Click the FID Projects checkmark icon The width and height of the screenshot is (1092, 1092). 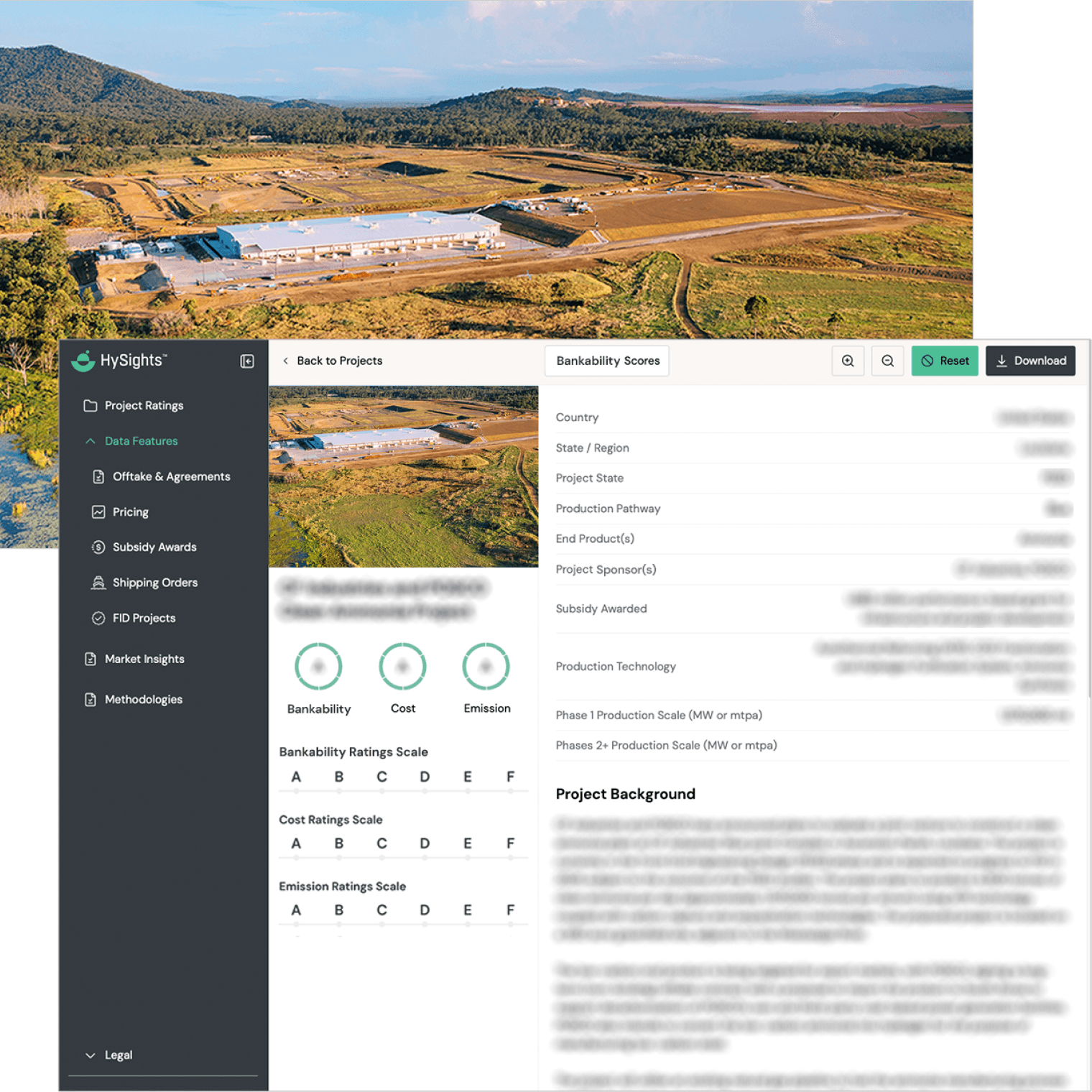(98, 618)
